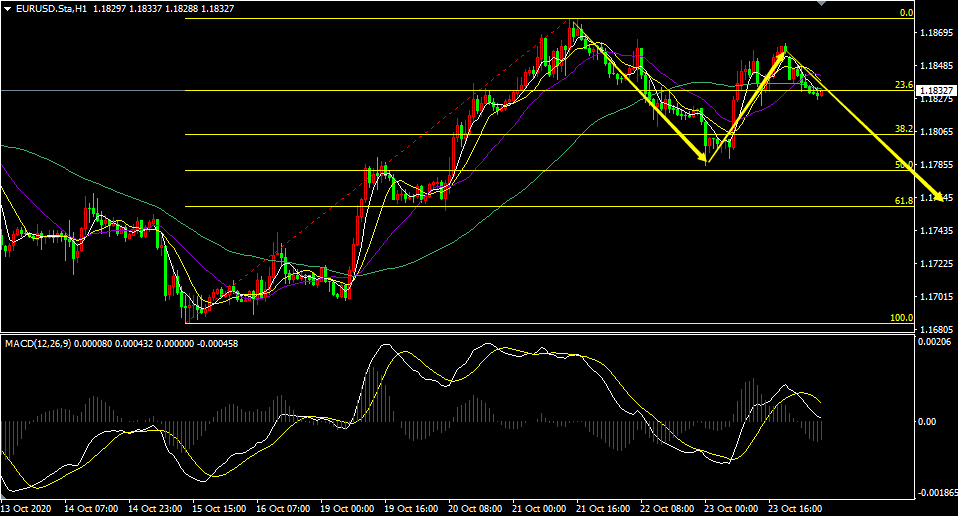Click the 15 Oct 15:00 time label
958x516 pixels.
(x=219, y=508)
